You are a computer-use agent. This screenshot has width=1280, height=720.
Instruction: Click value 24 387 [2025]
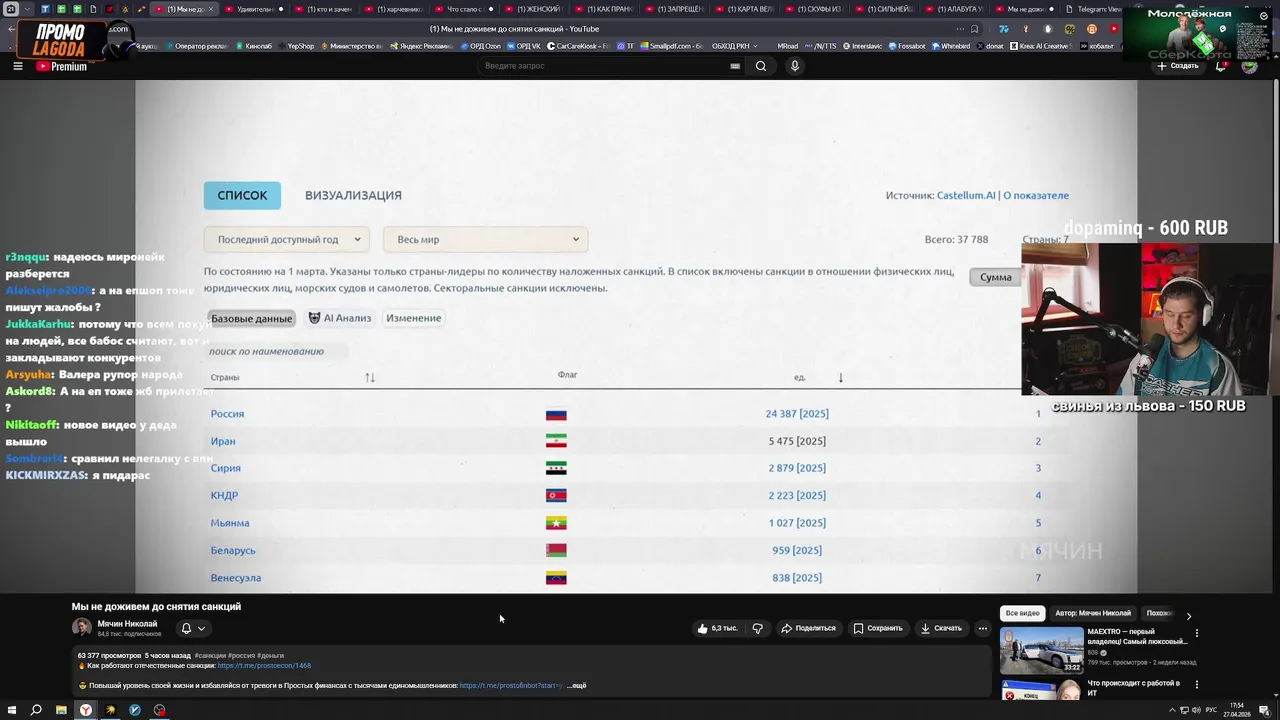[x=797, y=414]
